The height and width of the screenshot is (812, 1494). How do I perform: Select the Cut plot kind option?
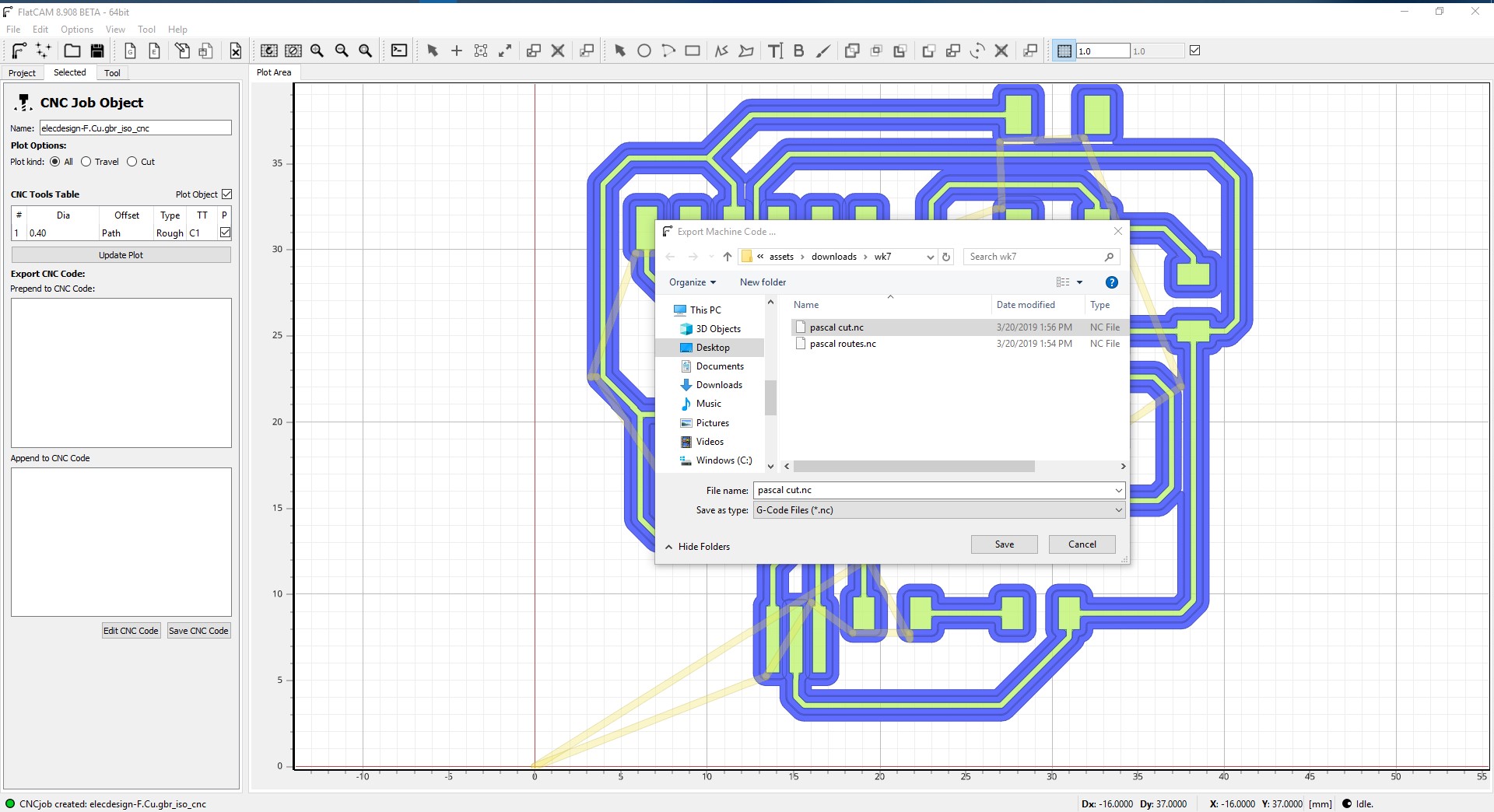(x=132, y=162)
